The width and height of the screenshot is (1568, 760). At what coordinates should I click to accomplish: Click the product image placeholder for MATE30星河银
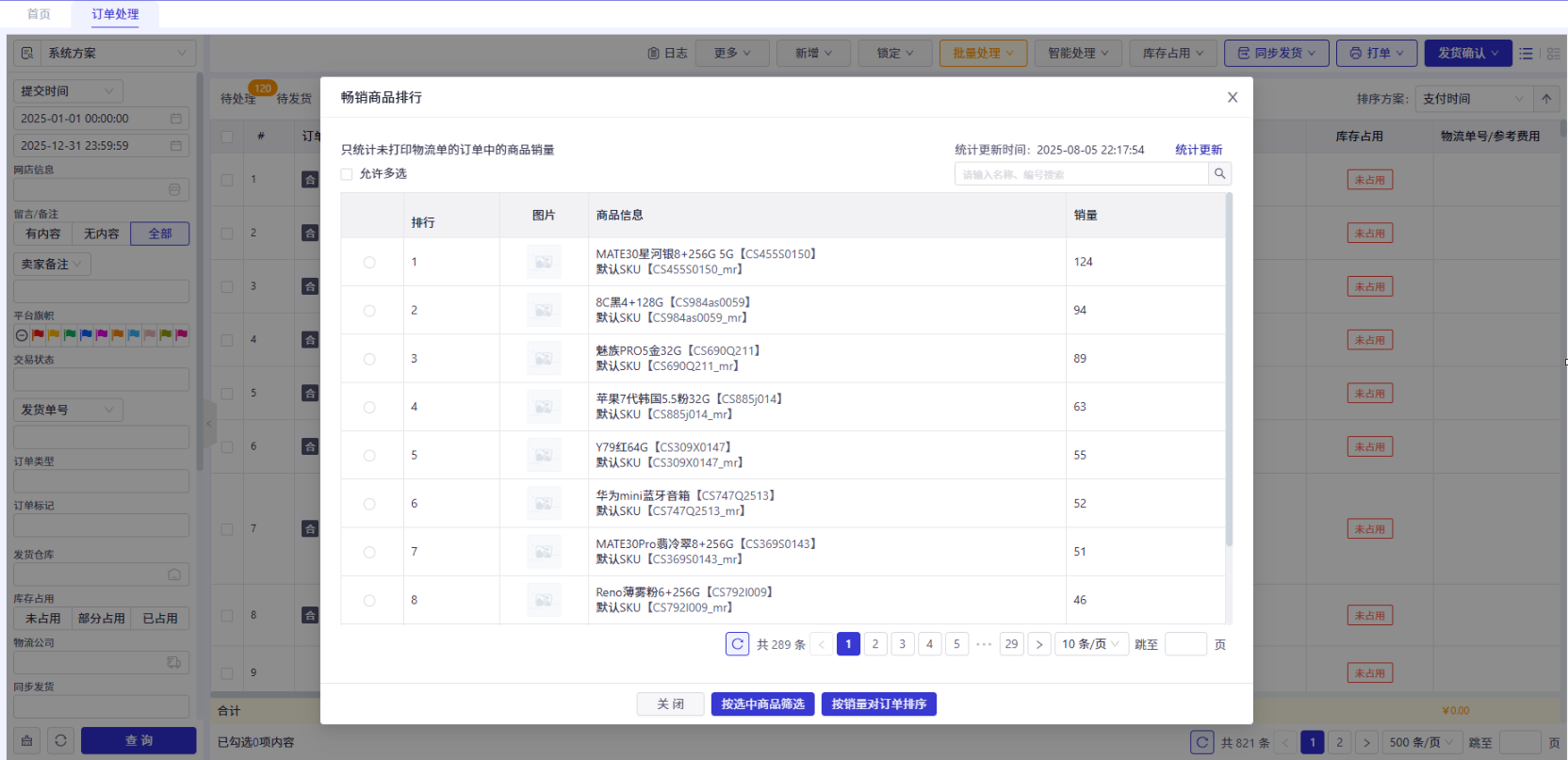pos(544,262)
